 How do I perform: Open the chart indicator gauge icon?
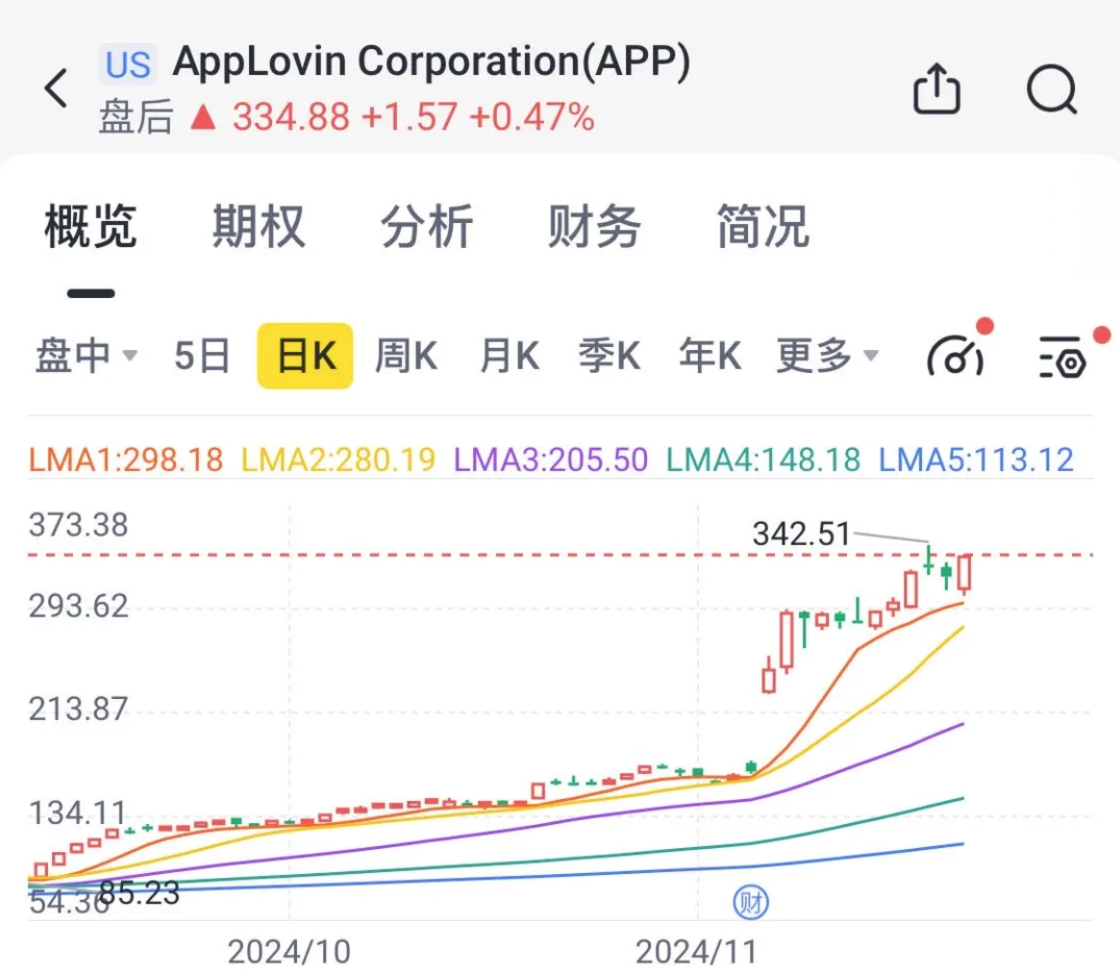tap(956, 356)
